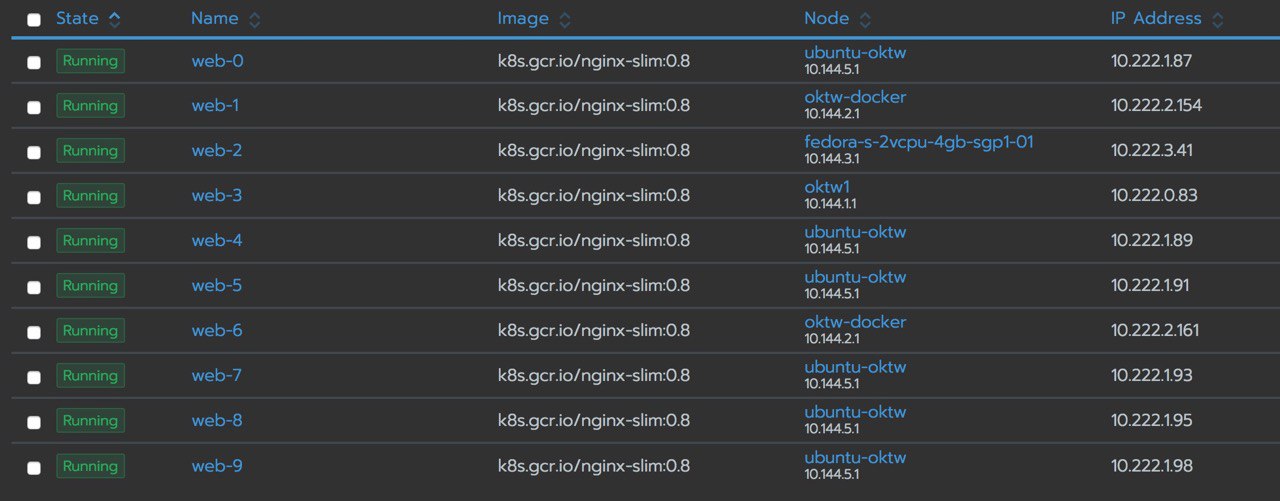The width and height of the screenshot is (1280, 501).
Task: Click the Running badge for web-9
Action: [90, 466]
